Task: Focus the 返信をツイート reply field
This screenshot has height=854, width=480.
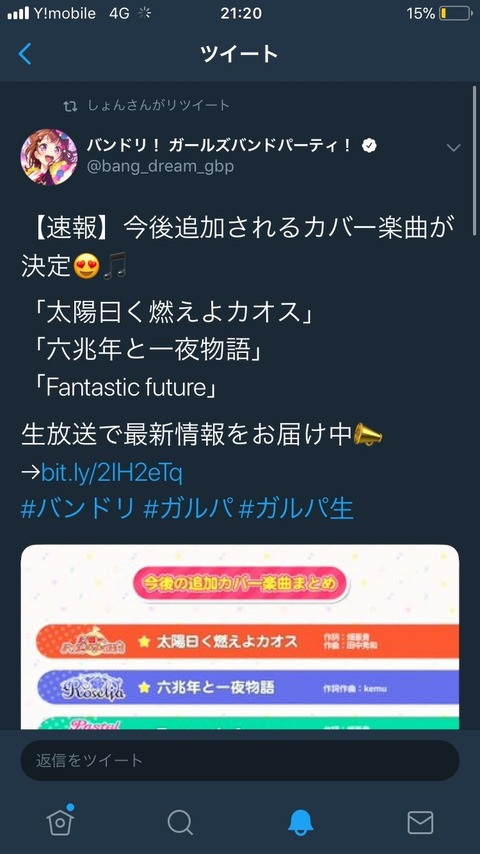Action: (240, 760)
